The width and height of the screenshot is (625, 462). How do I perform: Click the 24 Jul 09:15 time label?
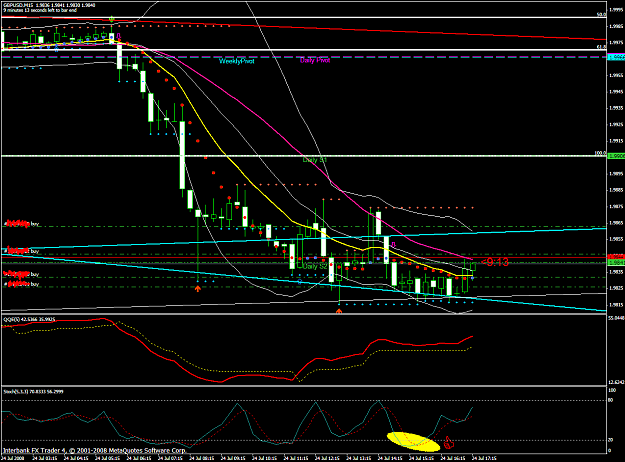233,458
